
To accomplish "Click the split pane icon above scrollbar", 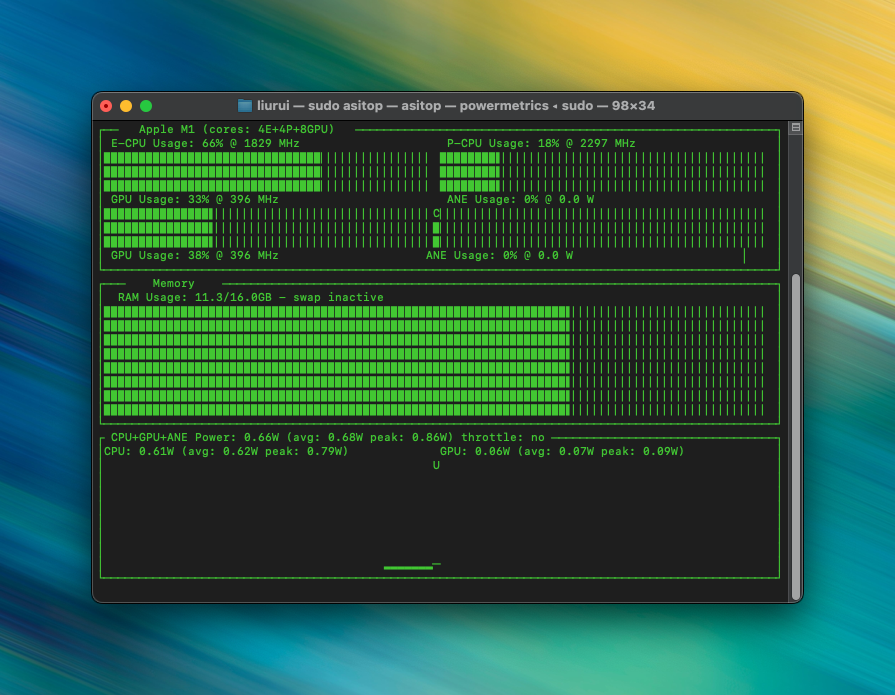I will point(795,128).
